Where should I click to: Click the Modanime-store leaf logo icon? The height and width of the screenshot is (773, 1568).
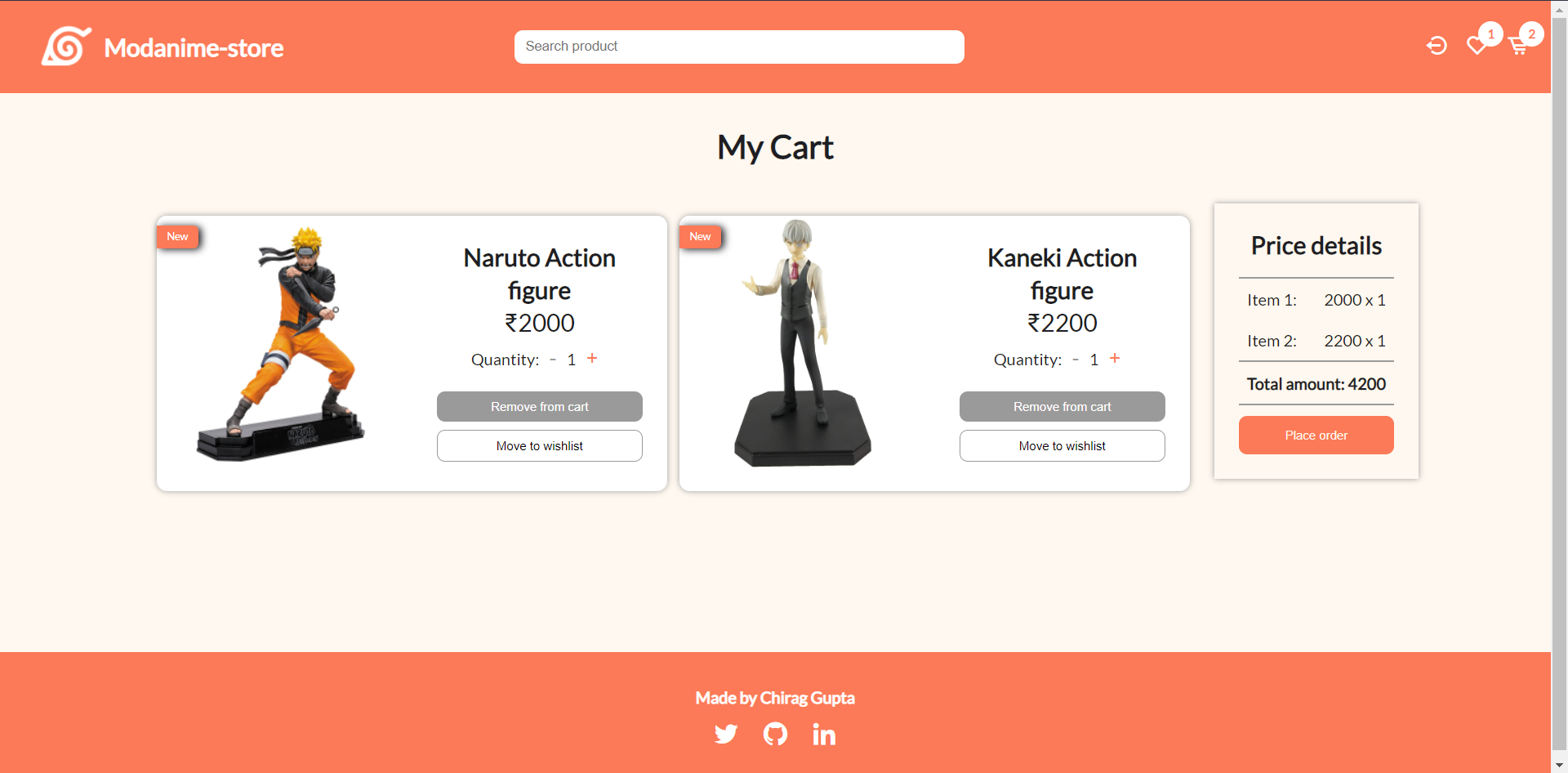click(x=66, y=46)
